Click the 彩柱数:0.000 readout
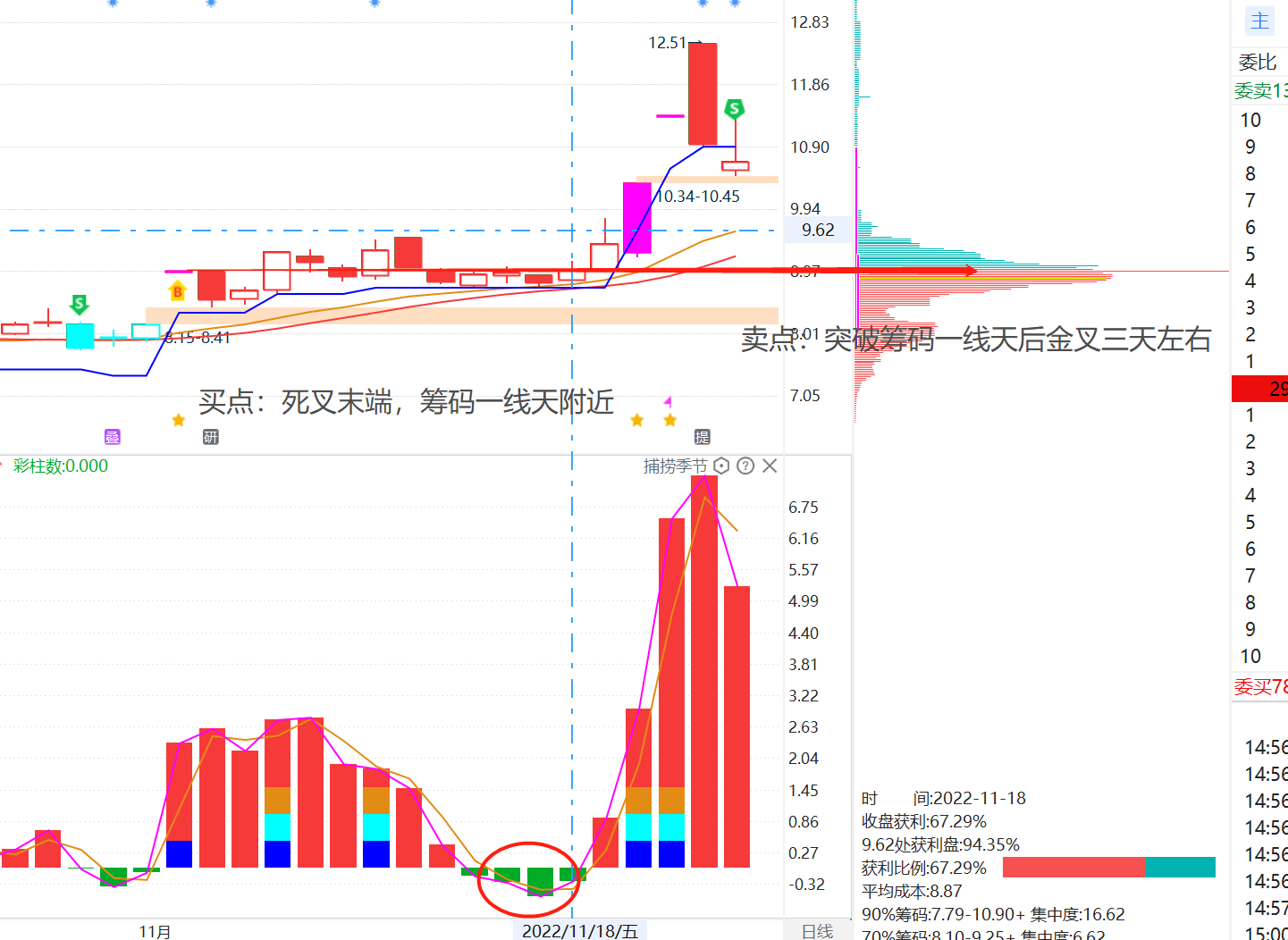 click(x=60, y=466)
